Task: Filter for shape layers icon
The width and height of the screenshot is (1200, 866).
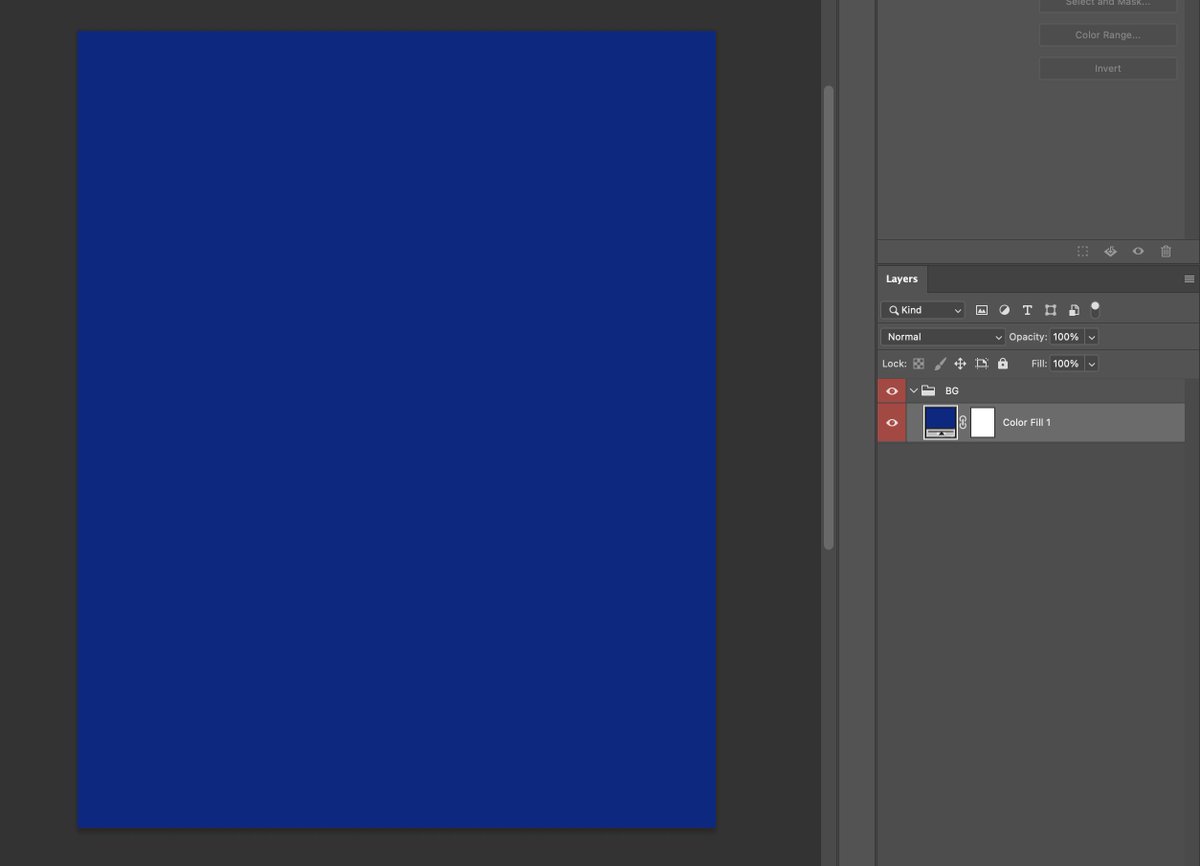Action: click(x=1050, y=310)
